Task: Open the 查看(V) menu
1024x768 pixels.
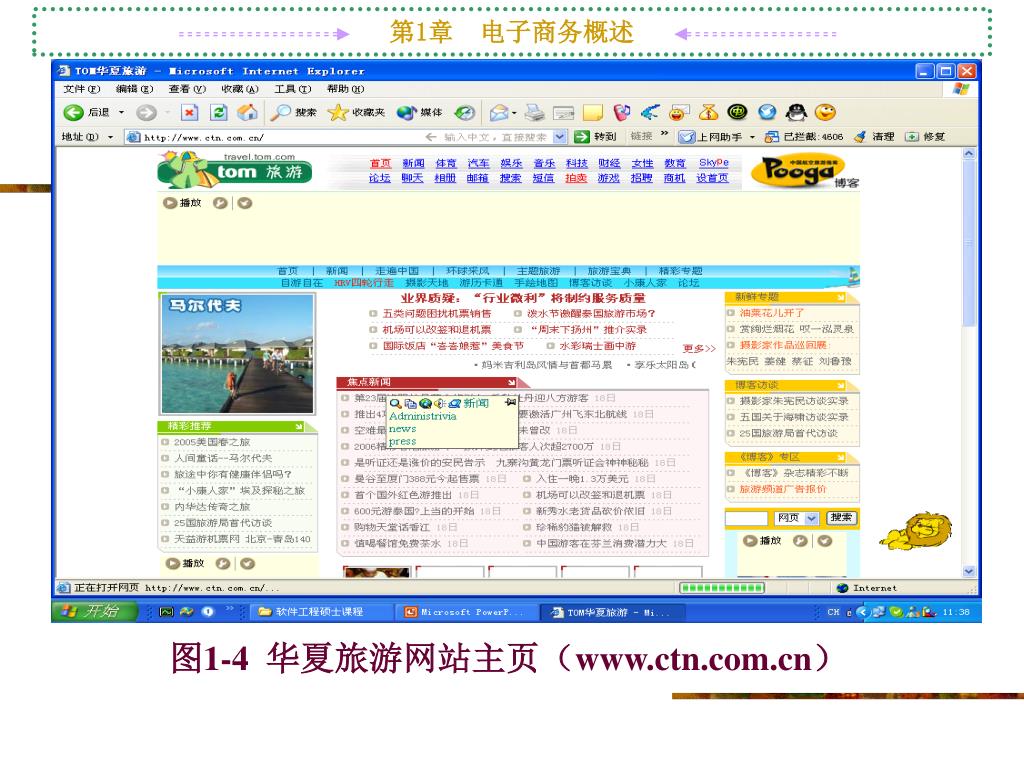Action: pos(187,89)
